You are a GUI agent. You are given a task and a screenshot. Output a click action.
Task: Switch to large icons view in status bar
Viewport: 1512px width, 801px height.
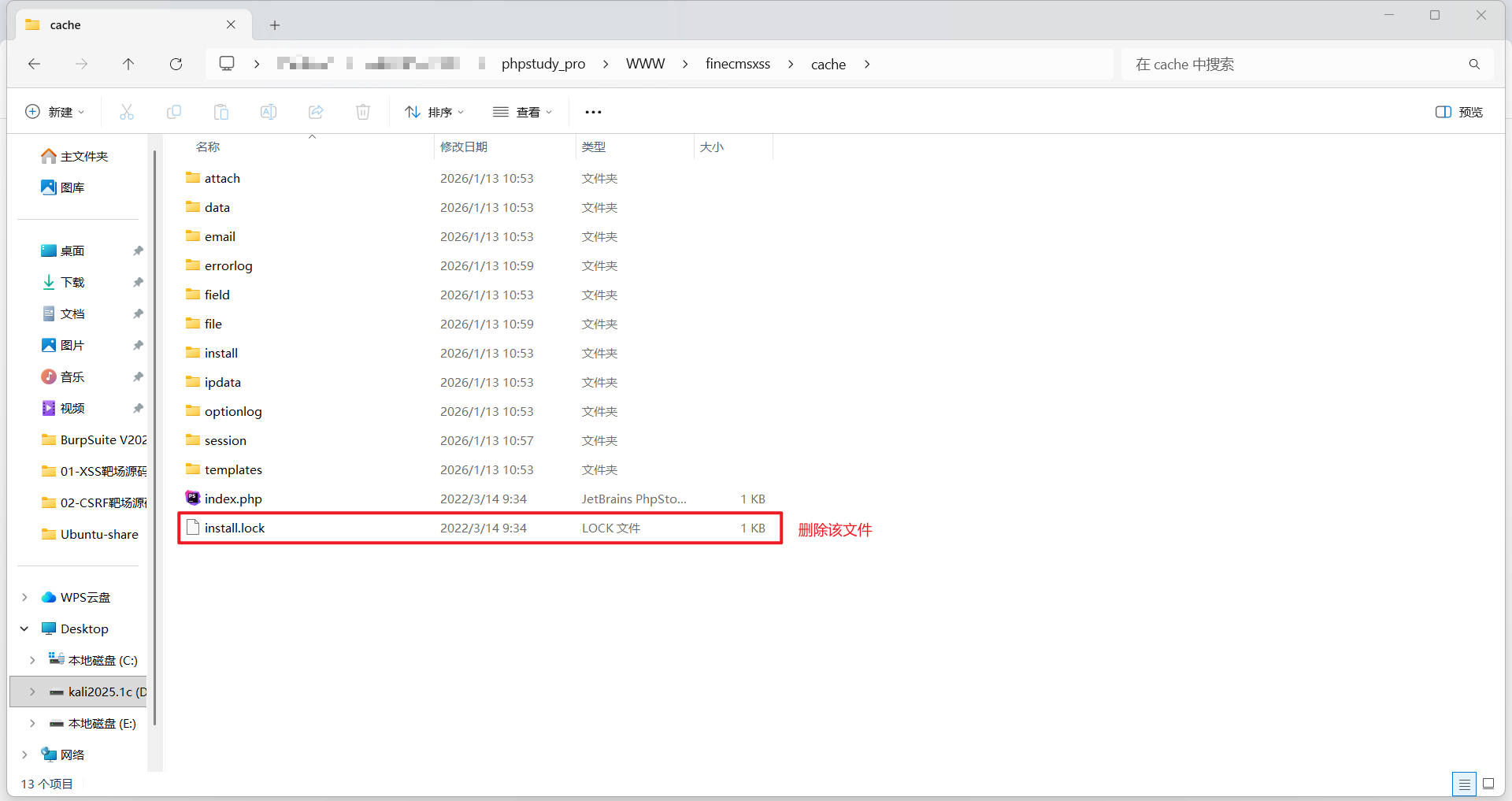coord(1488,784)
